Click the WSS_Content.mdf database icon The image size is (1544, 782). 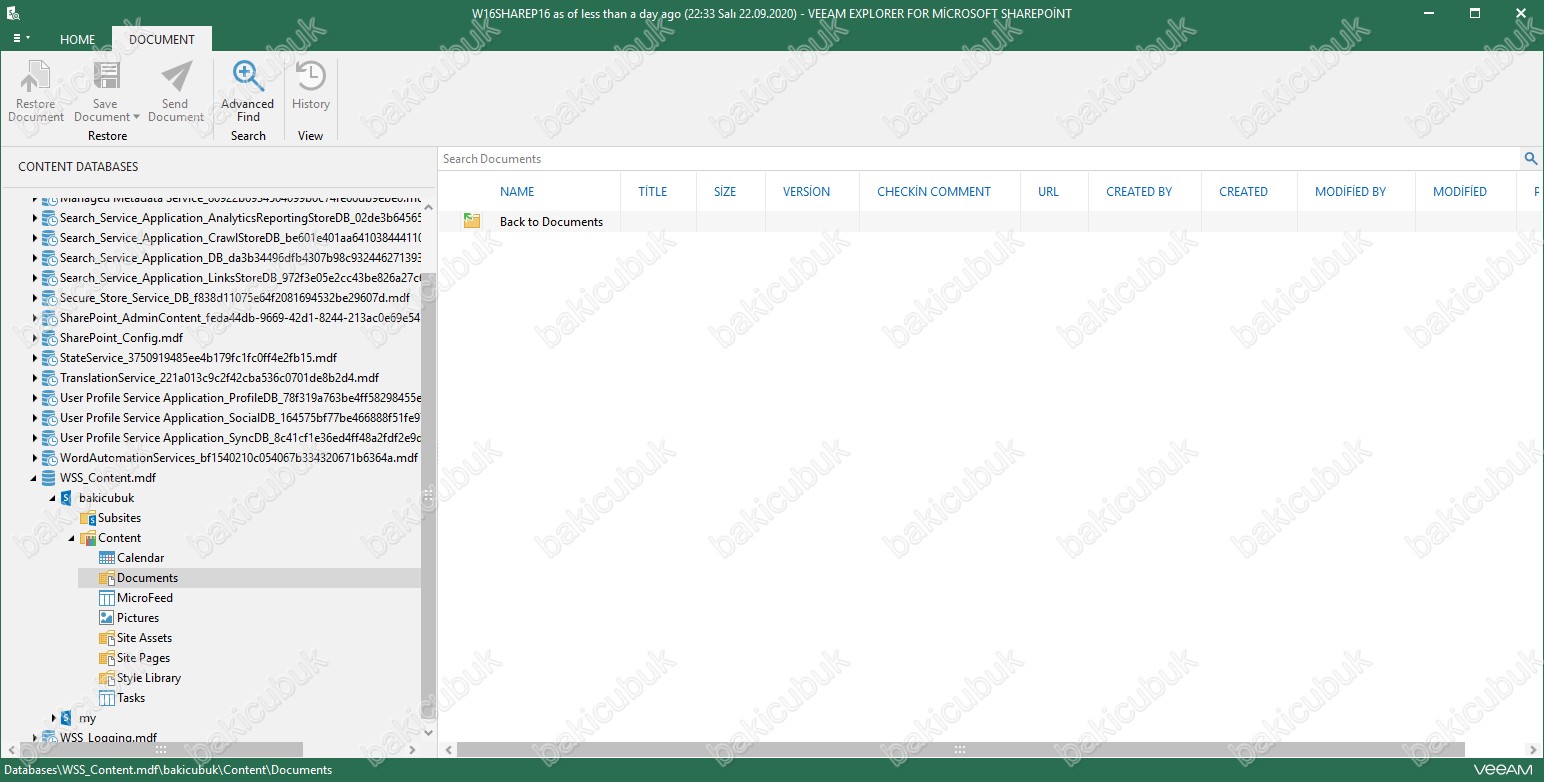[x=49, y=478]
